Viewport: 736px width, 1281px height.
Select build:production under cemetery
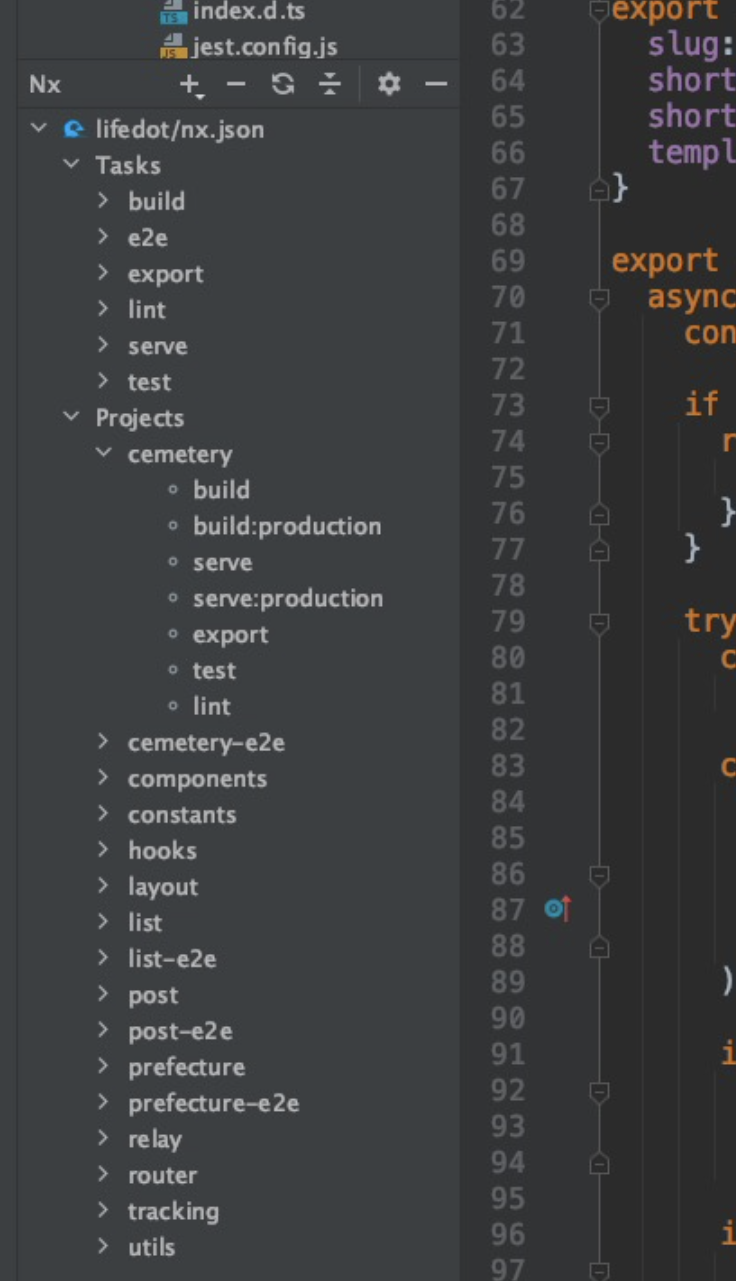[287, 526]
